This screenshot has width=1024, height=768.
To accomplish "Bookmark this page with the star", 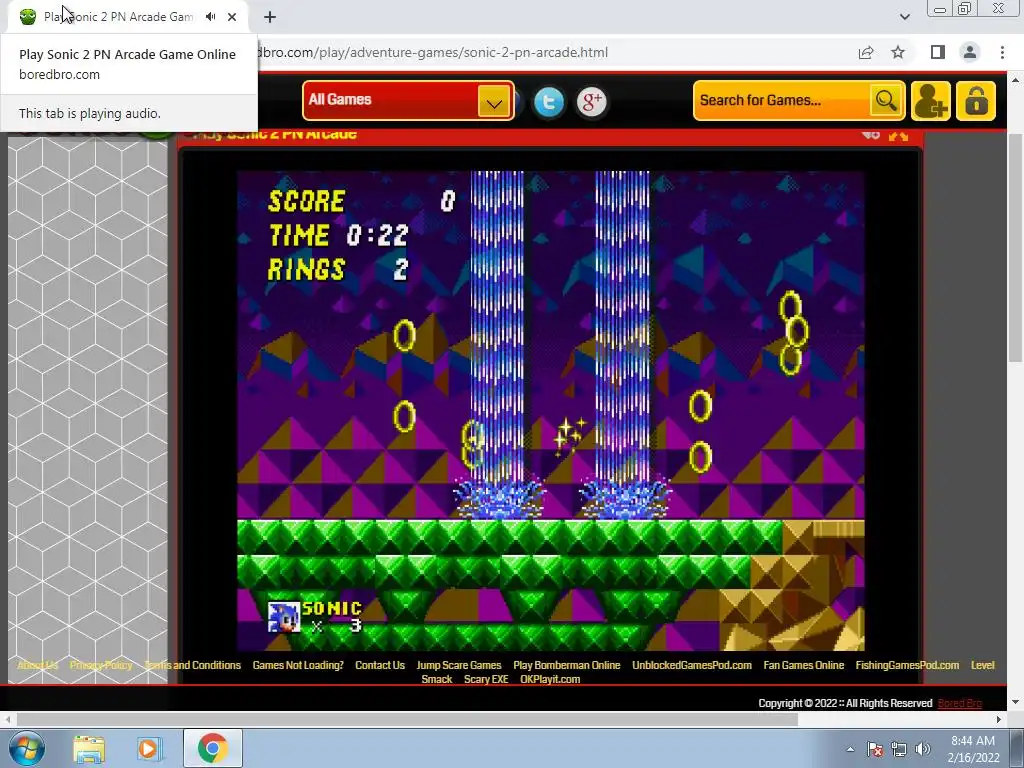I will pos(898,52).
